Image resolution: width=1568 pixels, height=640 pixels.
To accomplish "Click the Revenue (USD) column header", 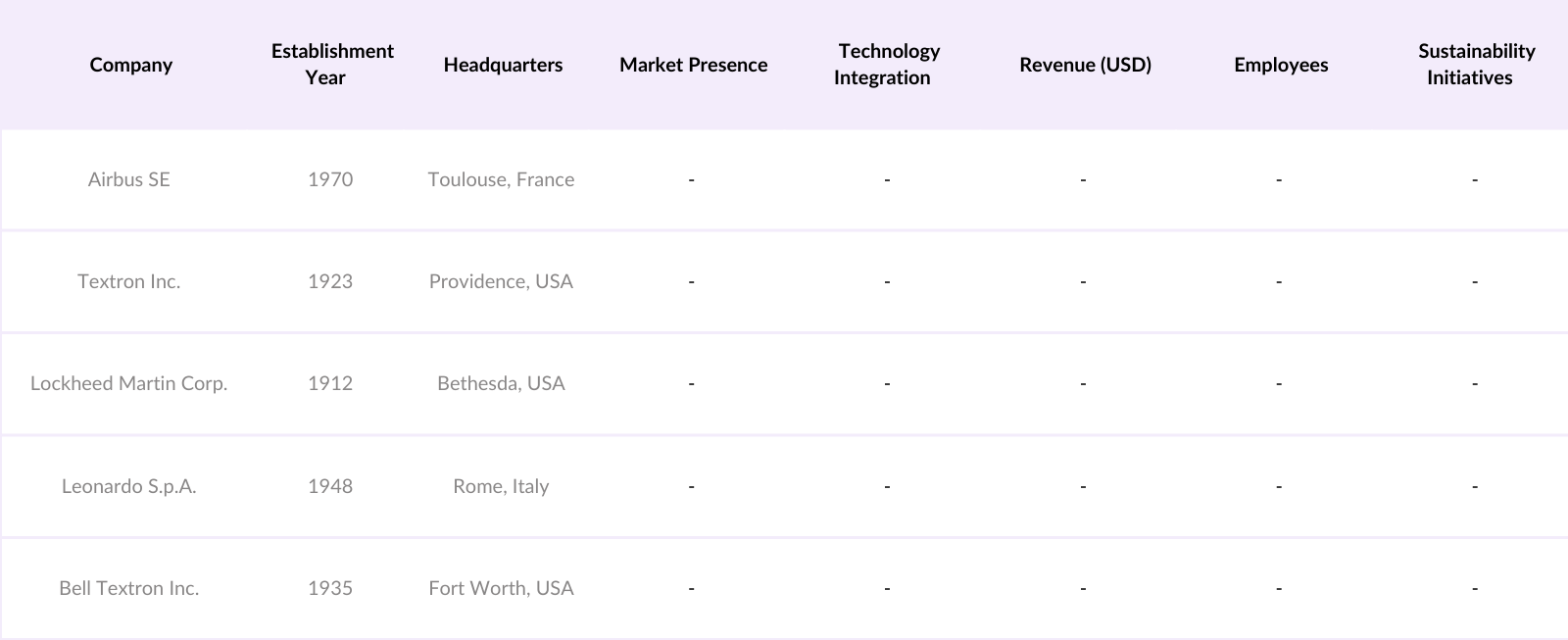I will [x=1085, y=65].
